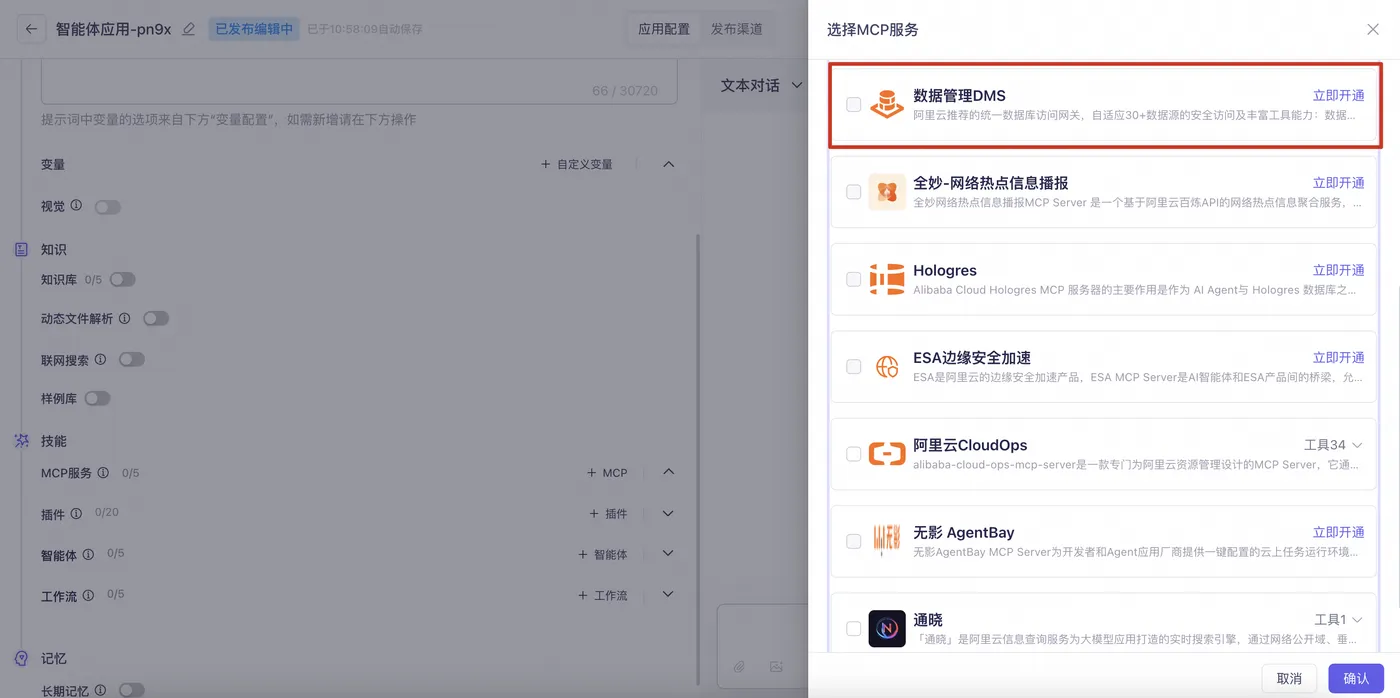Toggle the 联网搜索 switch
This screenshot has width=1400, height=698.
pyautogui.click(x=132, y=359)
